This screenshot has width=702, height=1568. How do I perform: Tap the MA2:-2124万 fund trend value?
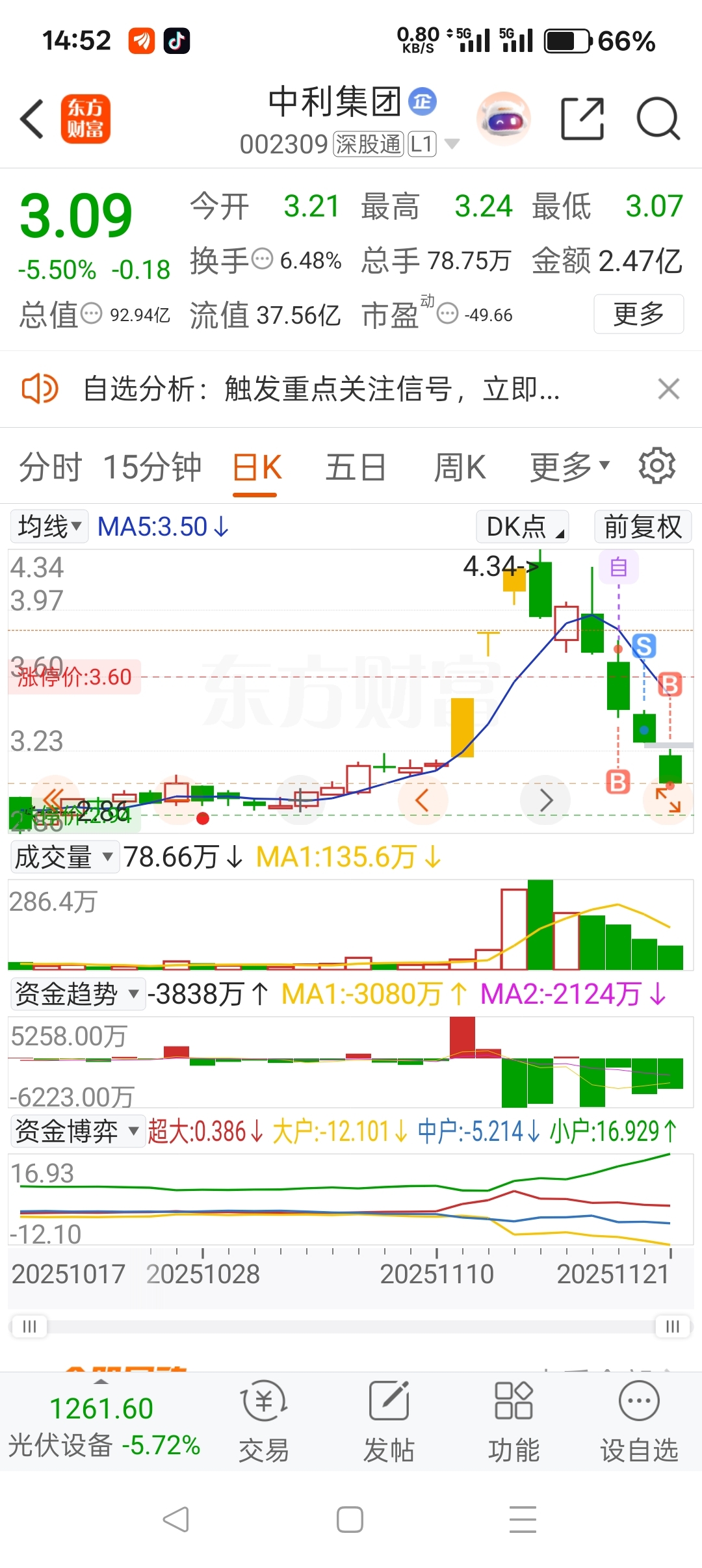(573, 994)
